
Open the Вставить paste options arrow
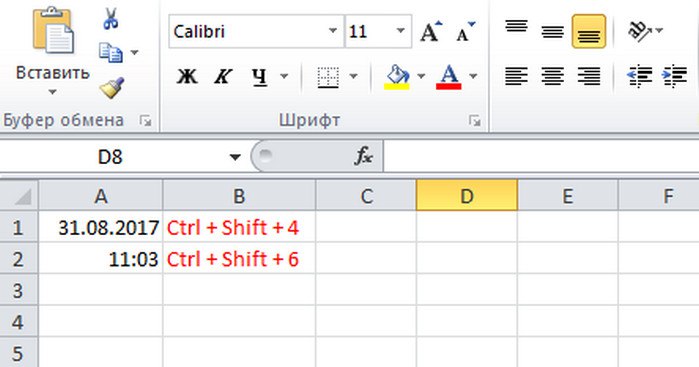(x=52, y=92)
